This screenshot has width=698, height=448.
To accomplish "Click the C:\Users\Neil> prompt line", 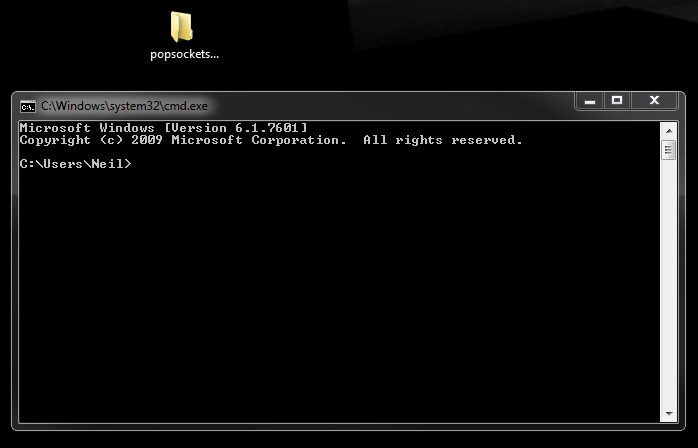I will [76, 164].
